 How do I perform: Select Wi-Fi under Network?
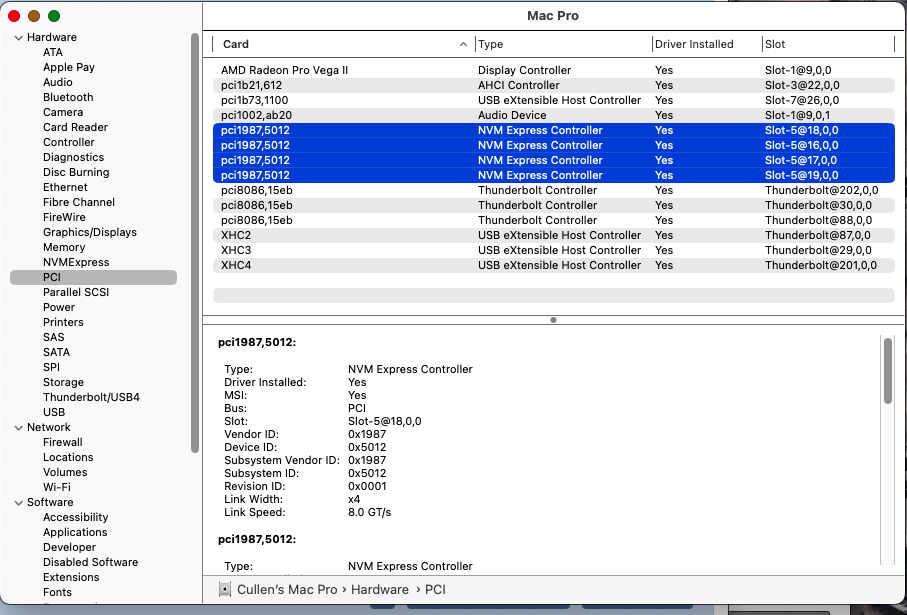(57, 488)
